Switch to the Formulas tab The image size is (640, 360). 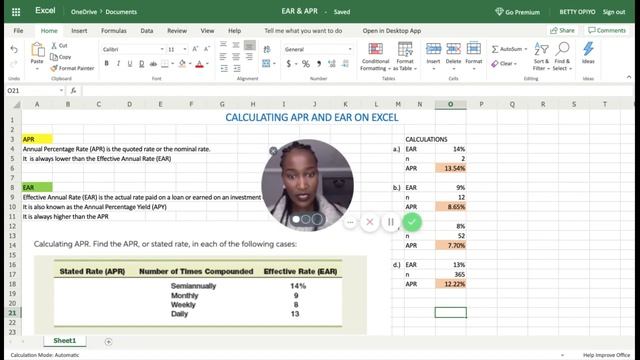point(114,31)
